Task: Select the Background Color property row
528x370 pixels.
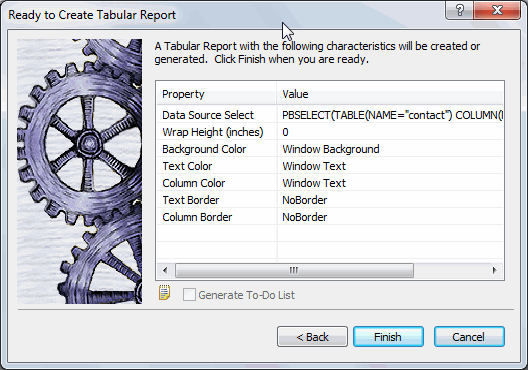Action: 330,149
